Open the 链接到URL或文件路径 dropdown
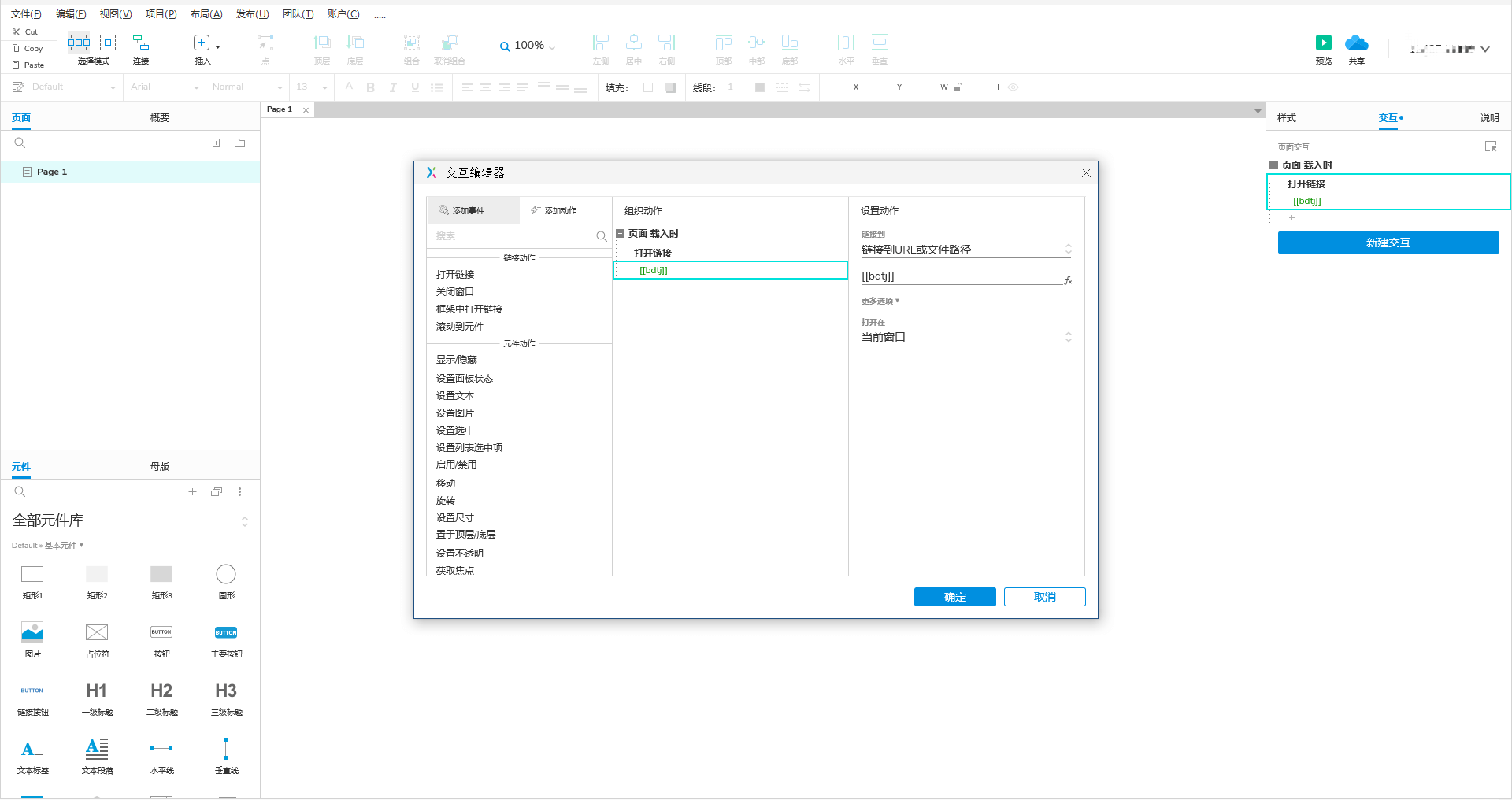Image resolution: width=1512 pixels, height=800 pixels. pos(966,250)
